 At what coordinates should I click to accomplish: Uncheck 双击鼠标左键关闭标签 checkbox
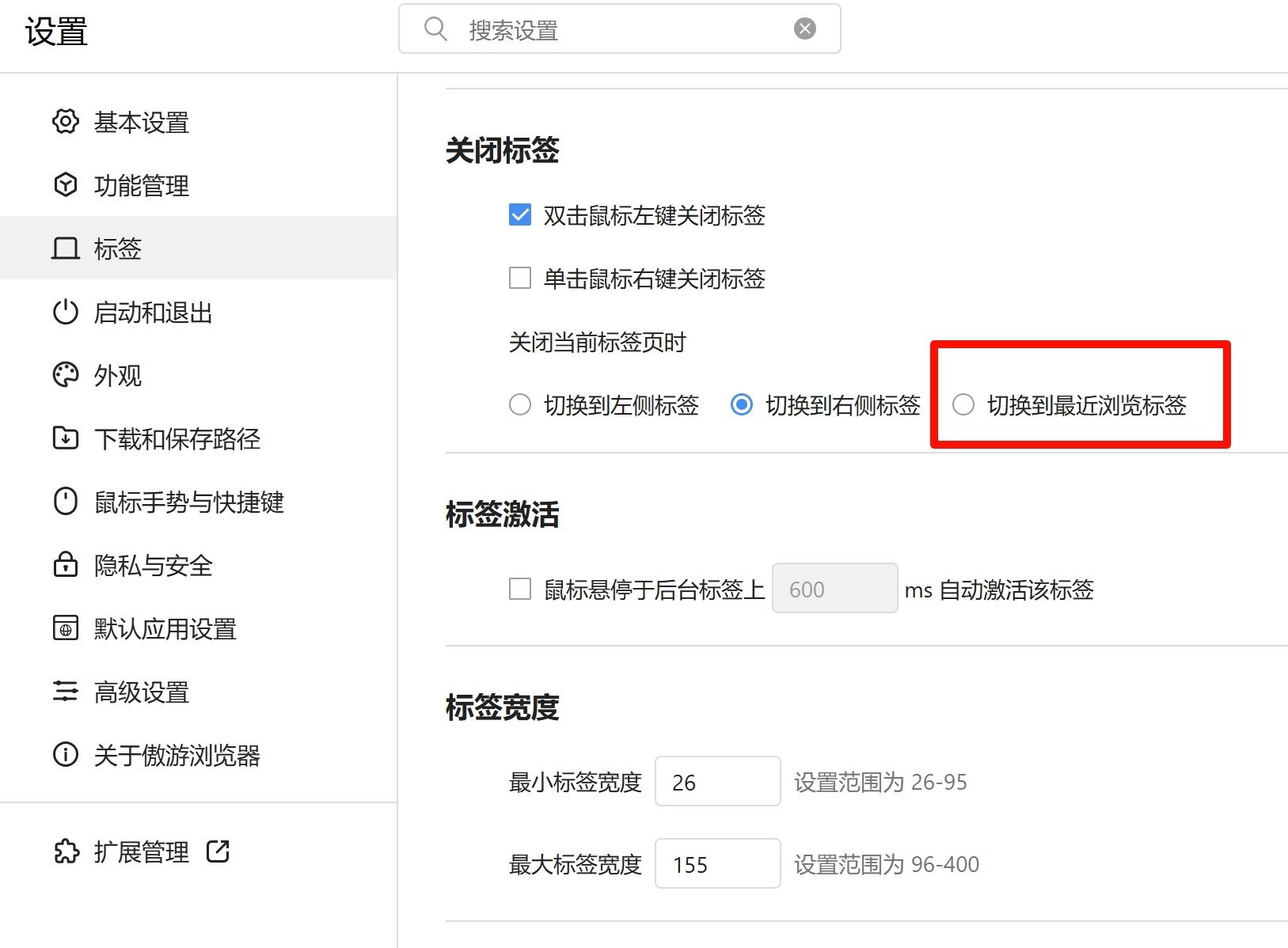tap(520, 215)
